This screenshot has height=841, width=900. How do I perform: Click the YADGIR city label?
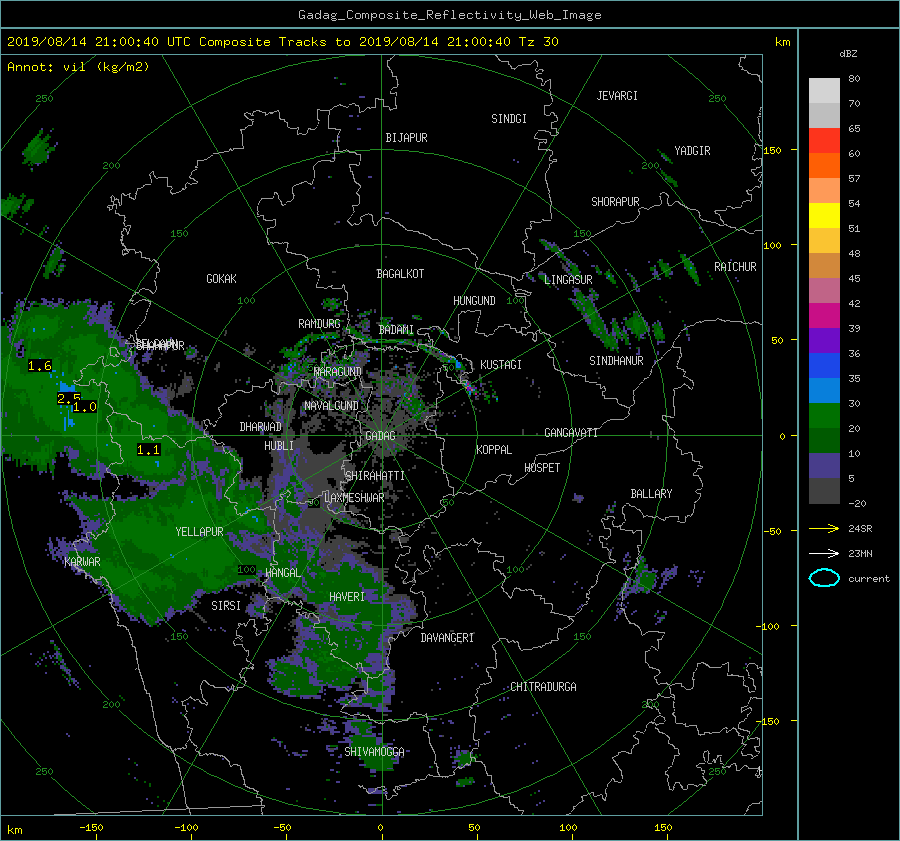[693, 151]
